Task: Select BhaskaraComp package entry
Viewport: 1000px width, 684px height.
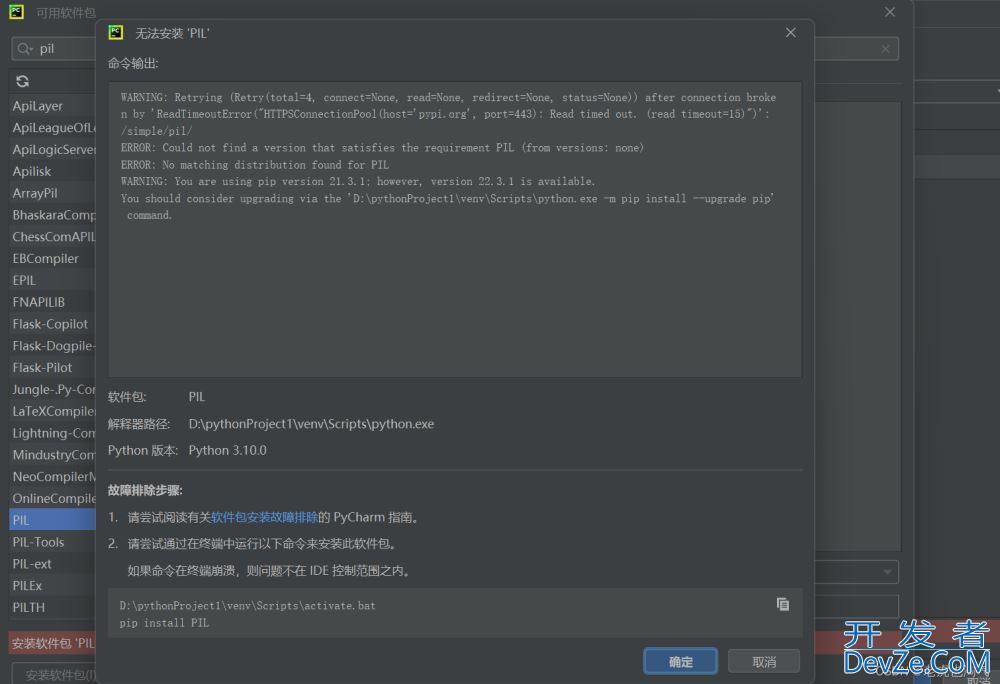Action: tap(52, 215)
